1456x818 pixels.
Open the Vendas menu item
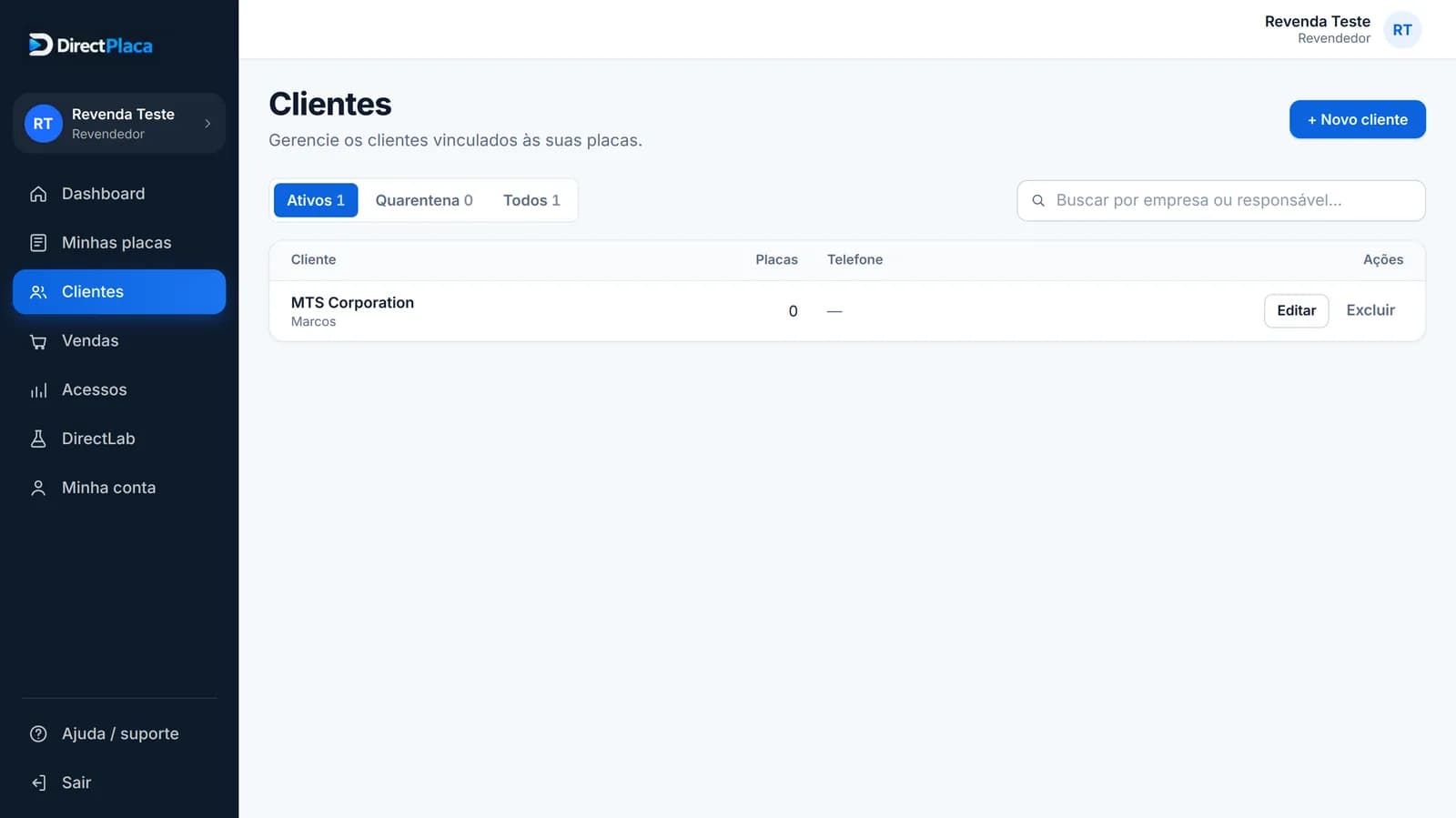pos(119,341)
